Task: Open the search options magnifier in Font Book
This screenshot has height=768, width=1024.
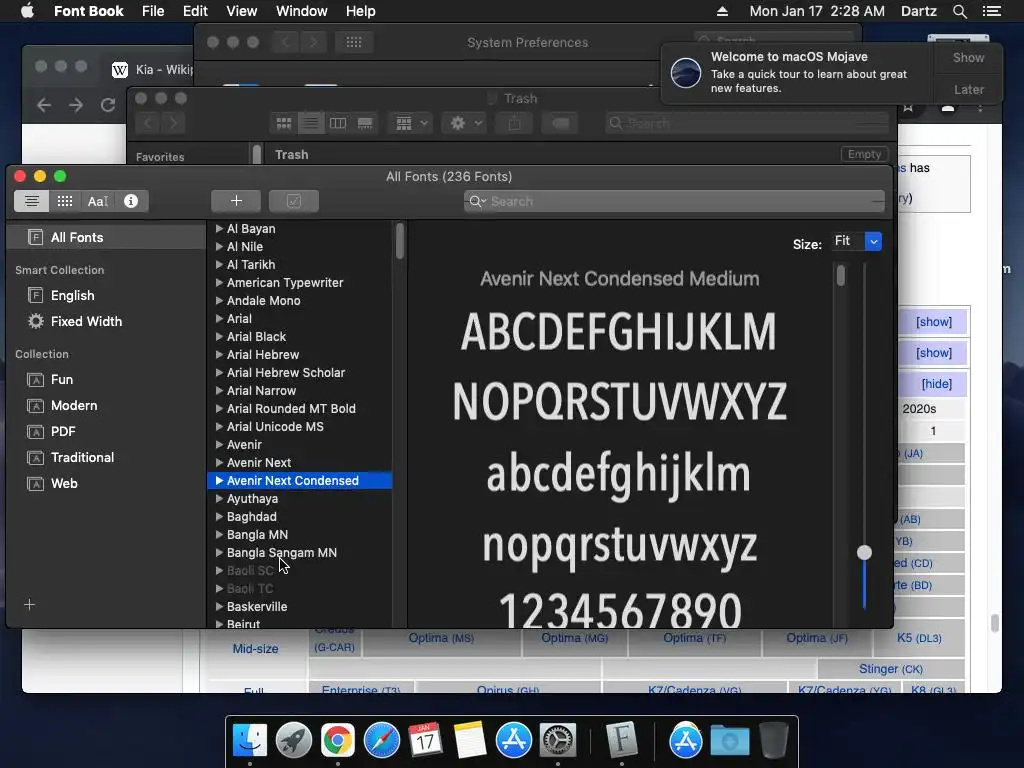Action: pos(477,202)
